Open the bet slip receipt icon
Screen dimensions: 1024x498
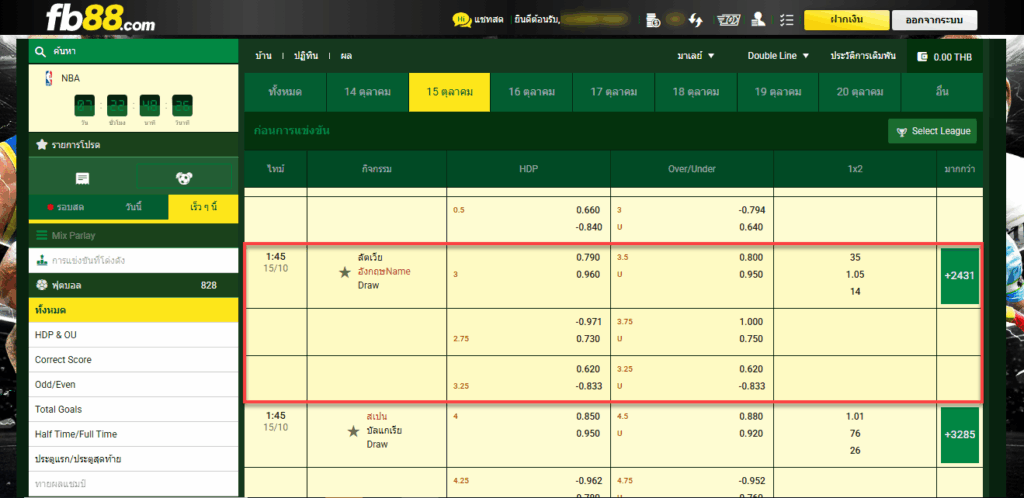pos(82,178)
